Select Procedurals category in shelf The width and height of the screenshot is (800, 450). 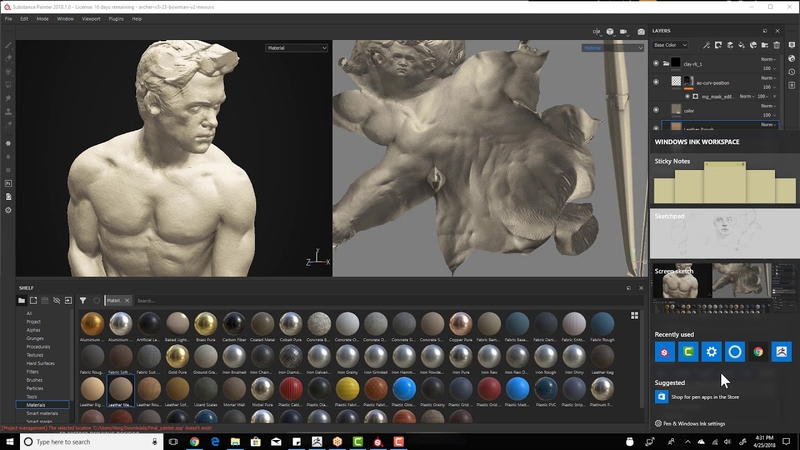coord(38,347)
